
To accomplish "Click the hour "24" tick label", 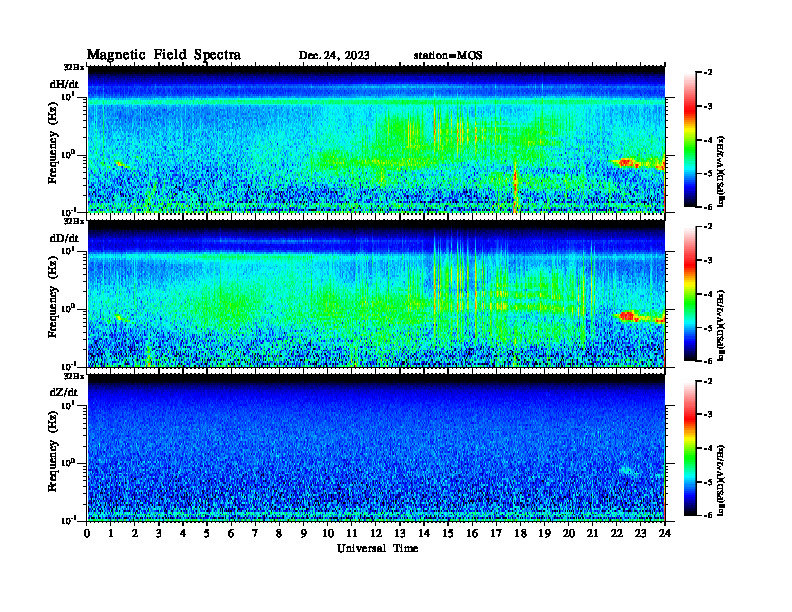I will pos(665,534).
